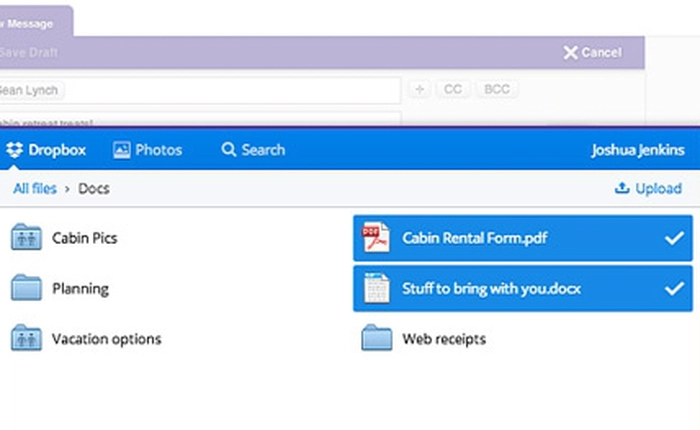The height and width of the screenshot is (430, 700).
Task: Select the Dropbox tab label
Action: [57, 150]
